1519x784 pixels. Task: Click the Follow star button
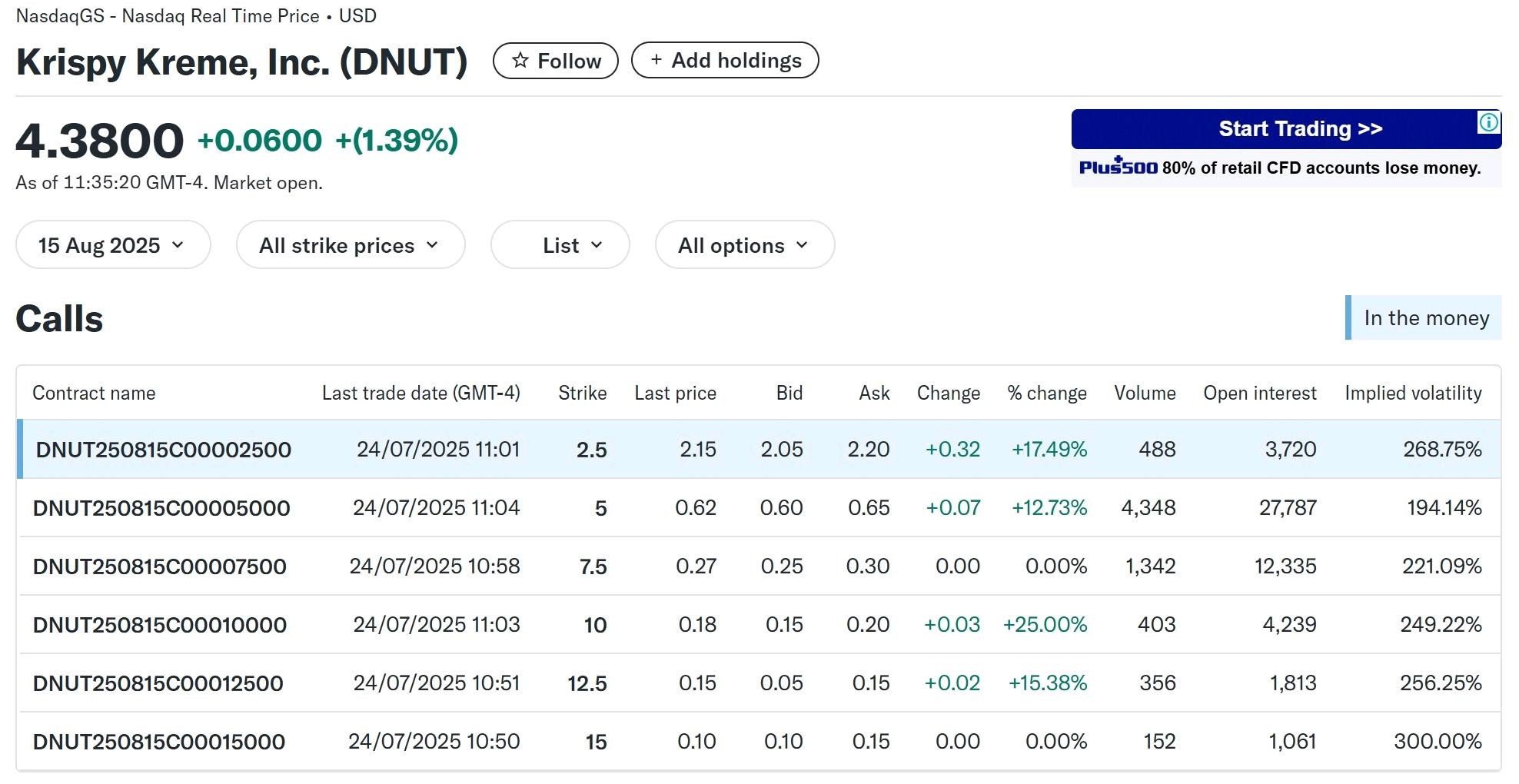[x=555, y=61]
